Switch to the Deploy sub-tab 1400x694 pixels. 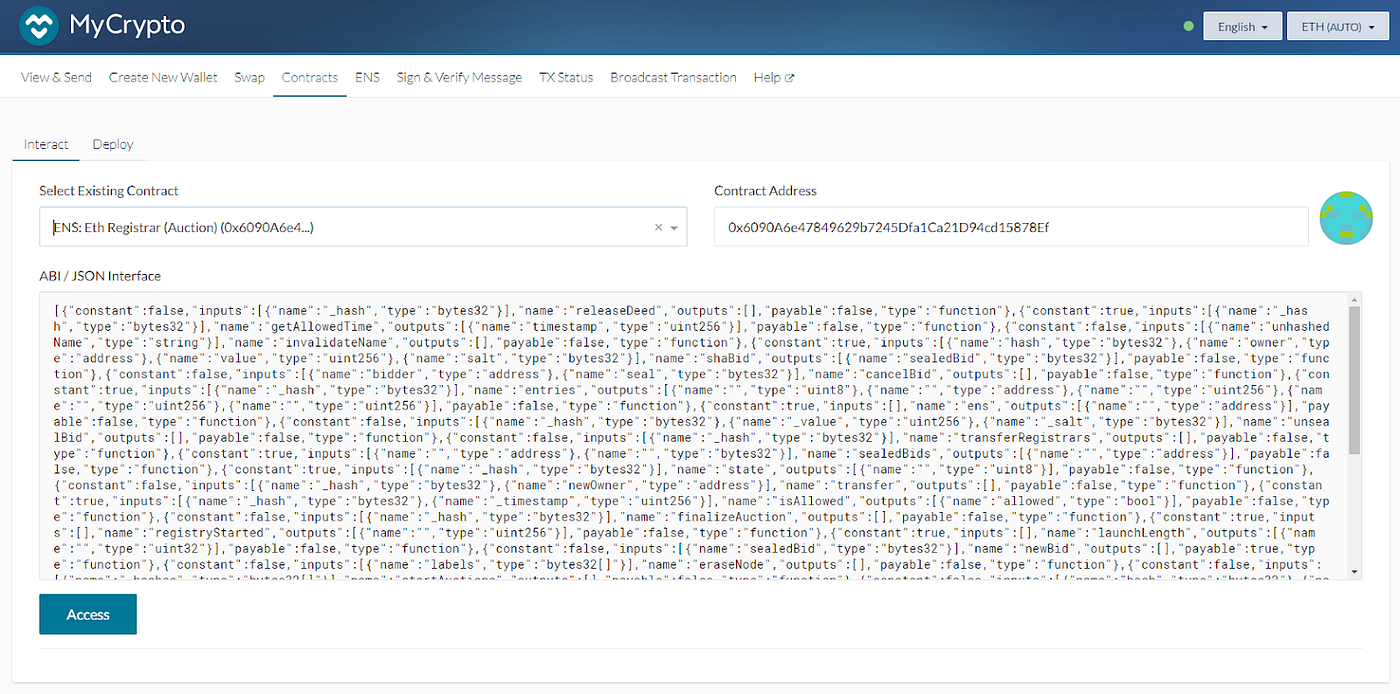click(x=113, y=144)
